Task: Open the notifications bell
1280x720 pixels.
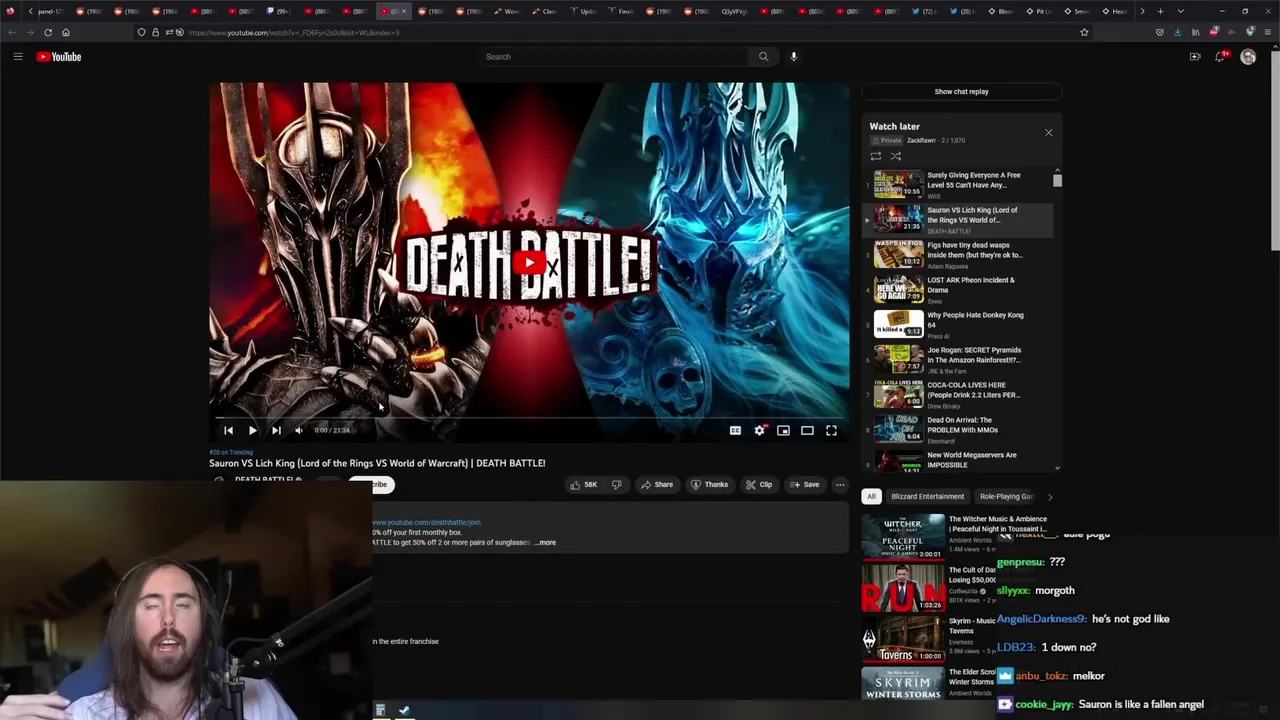Action: 1220,57
